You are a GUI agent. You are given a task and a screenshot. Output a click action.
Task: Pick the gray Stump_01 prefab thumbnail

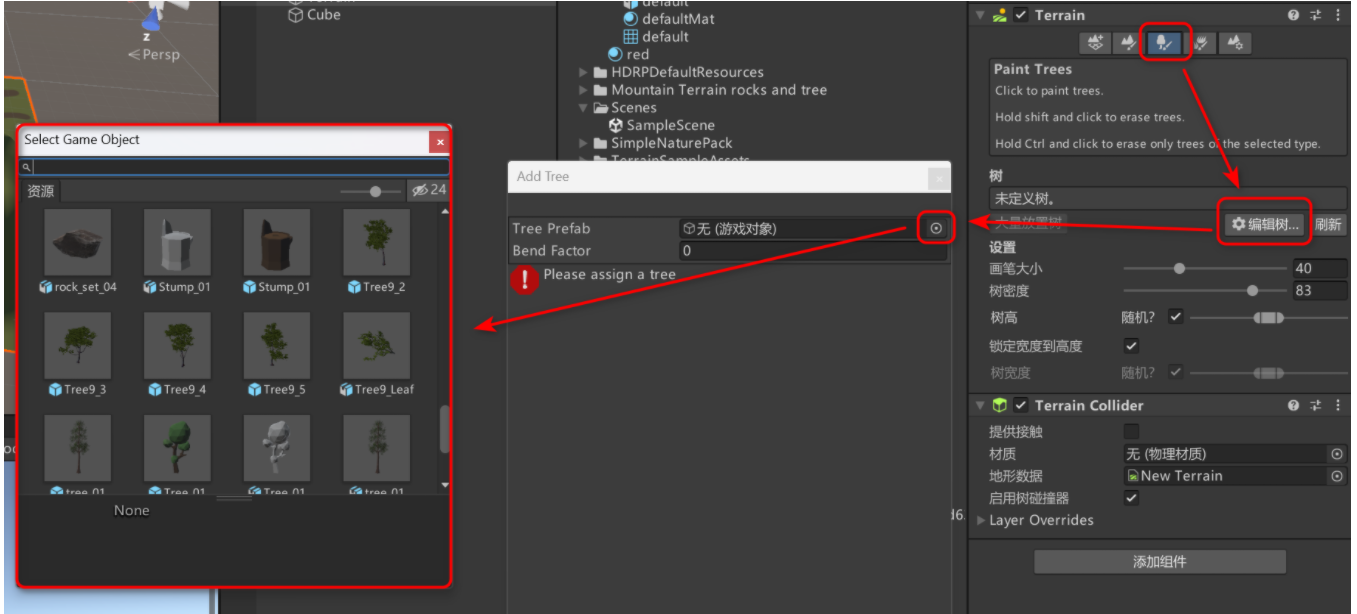click(177, 241)
